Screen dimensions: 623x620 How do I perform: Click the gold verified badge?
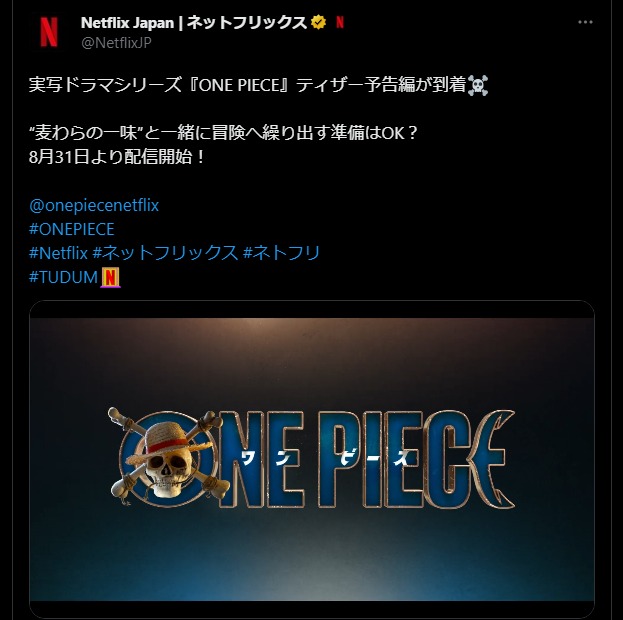click(x=318, y=22)
